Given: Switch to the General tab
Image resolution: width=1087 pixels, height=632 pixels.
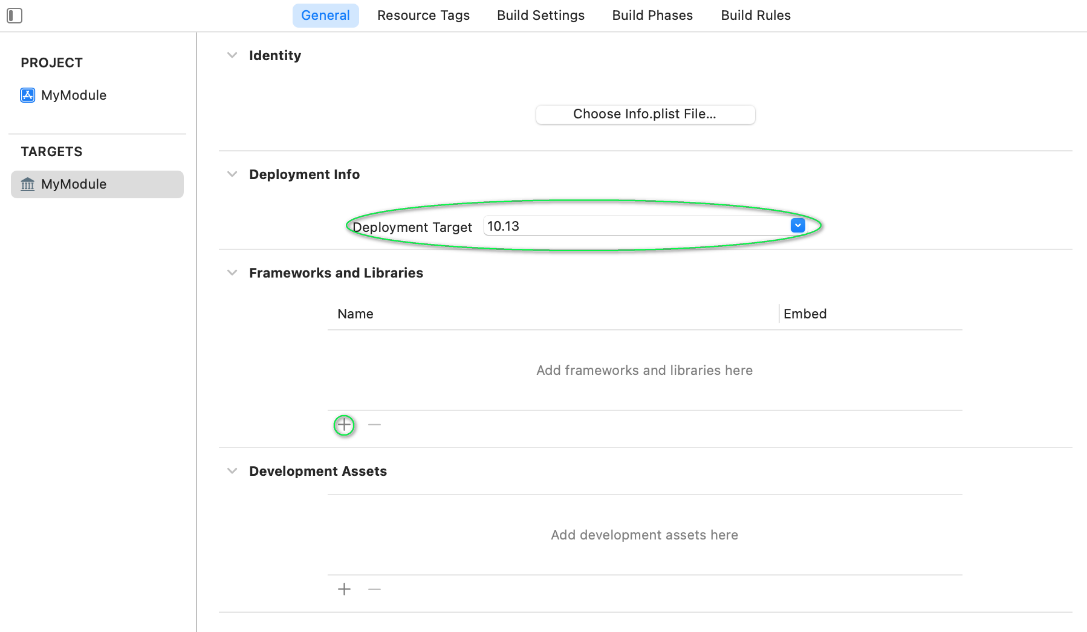Looking at the screenshot, I should (325, 15).
